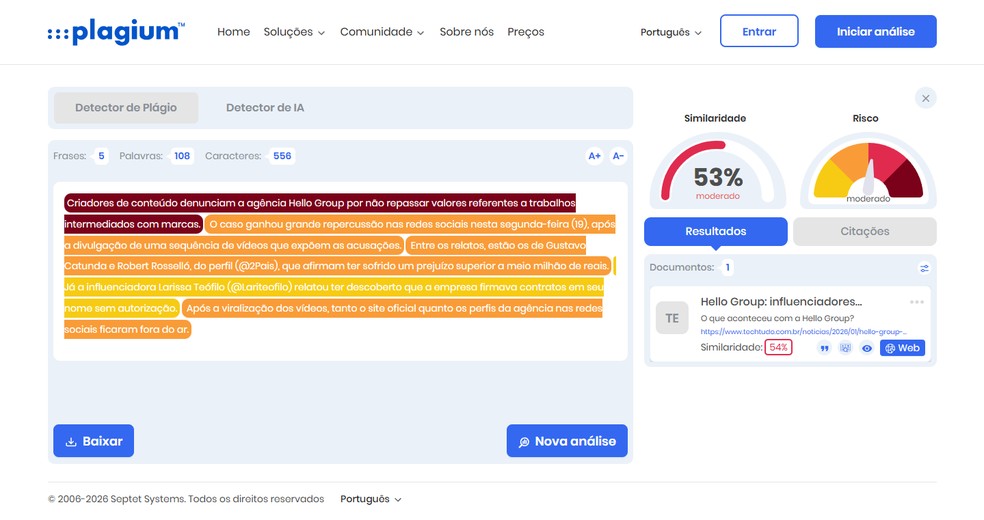The image size is (984, 520).
Task: Click the grid compare icon in result card
Action: point(845,348)
